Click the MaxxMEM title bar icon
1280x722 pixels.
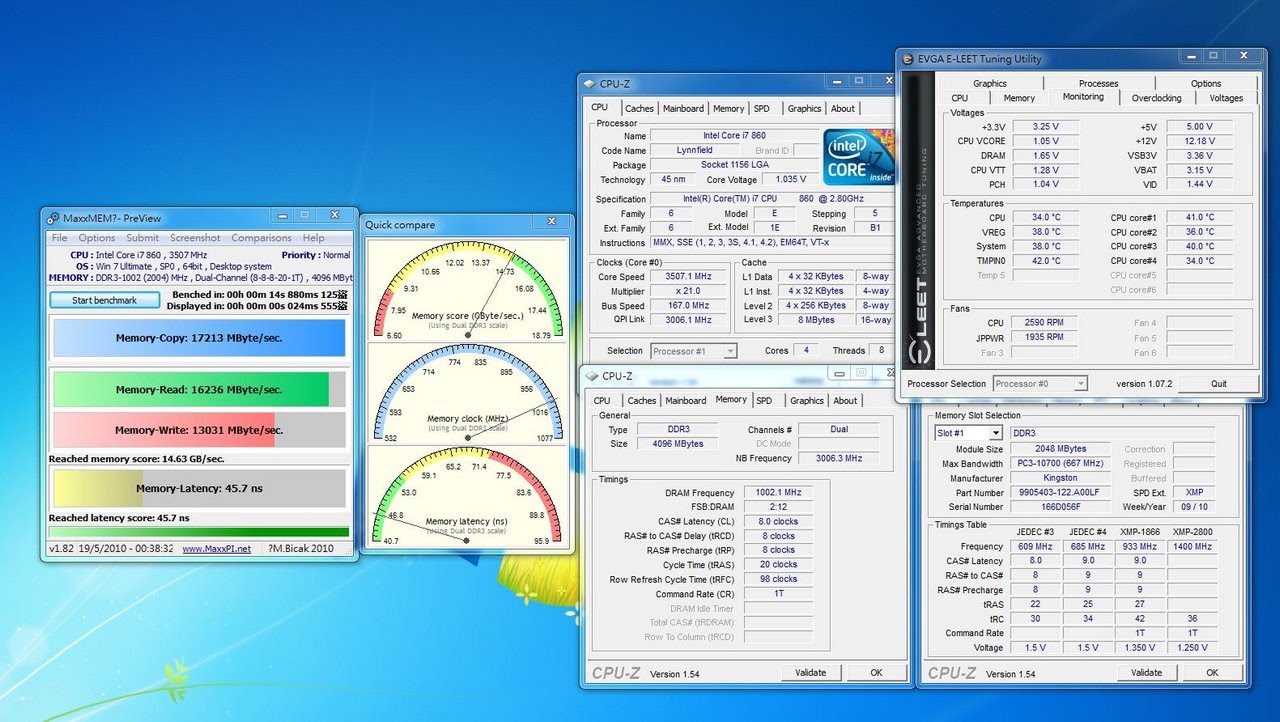click(x=52, y=218)
